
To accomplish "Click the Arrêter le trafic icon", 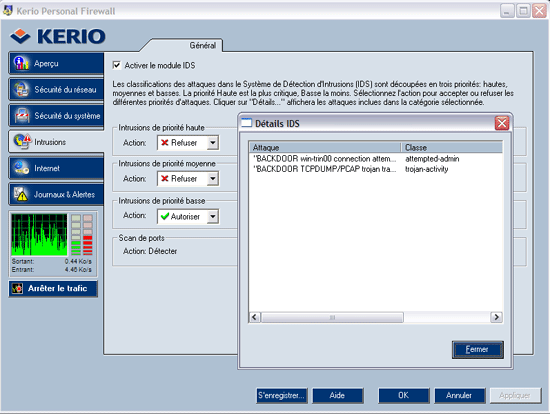I will pos(17,288).
